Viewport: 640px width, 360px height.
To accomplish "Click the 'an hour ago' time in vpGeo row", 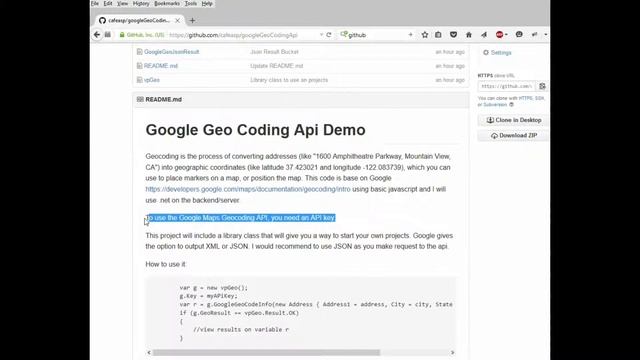I will tap(450, 80).
